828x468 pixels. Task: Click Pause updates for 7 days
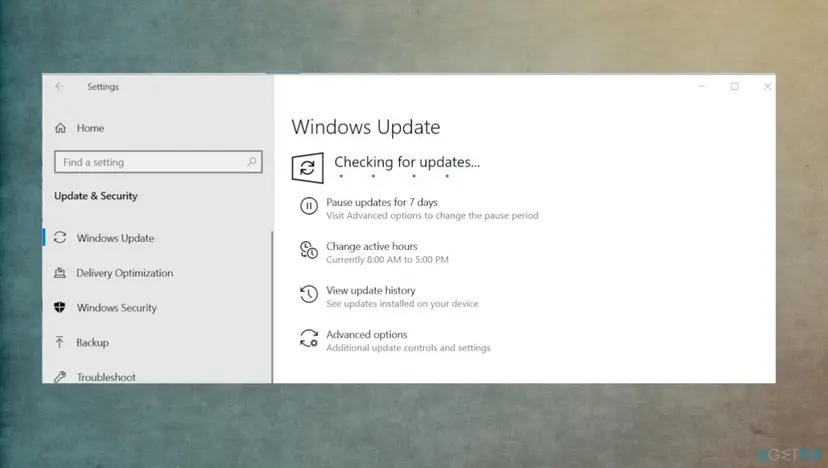point(382,202)
